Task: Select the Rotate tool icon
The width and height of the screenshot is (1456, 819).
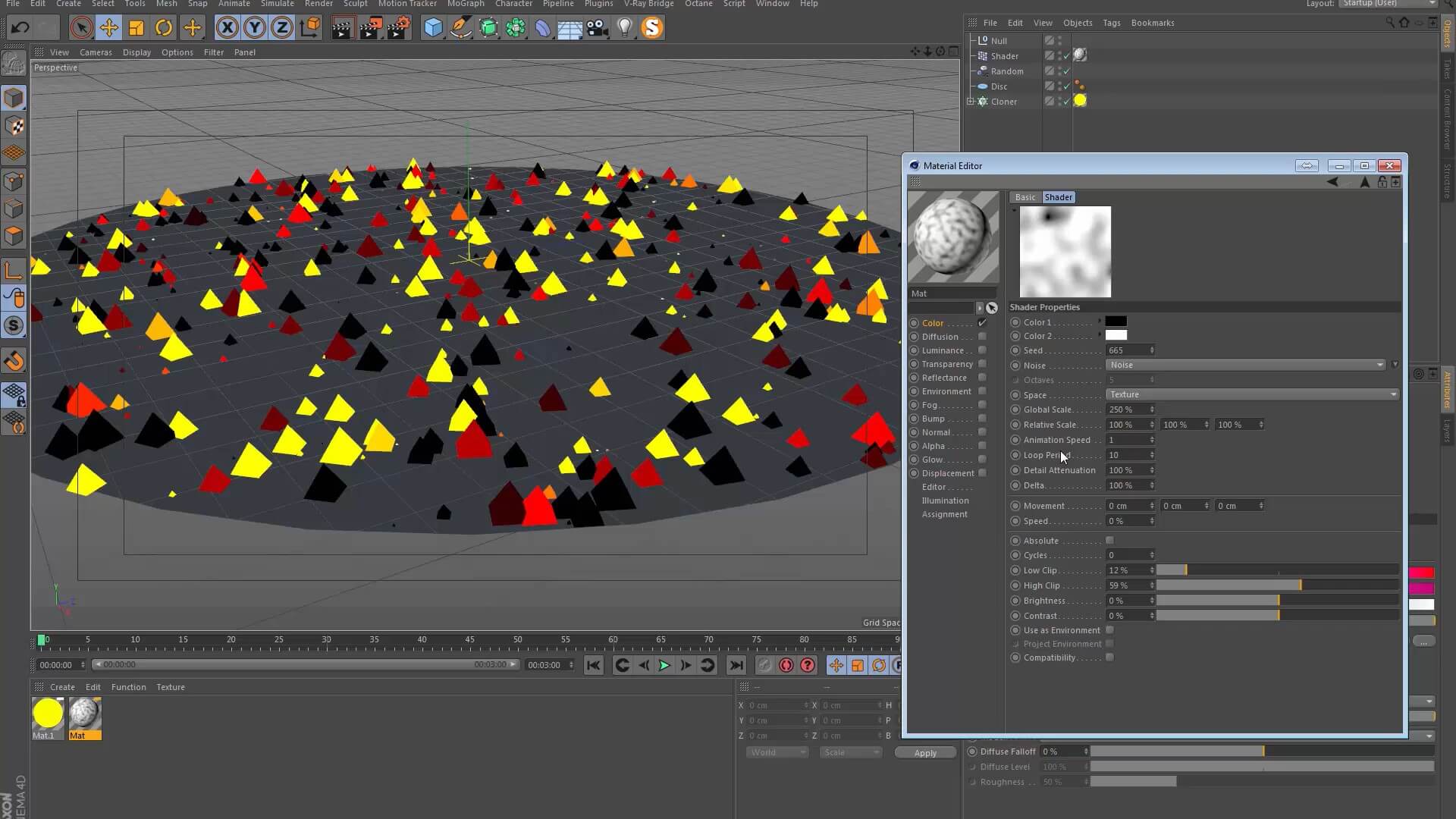Action: pos(164,28)
